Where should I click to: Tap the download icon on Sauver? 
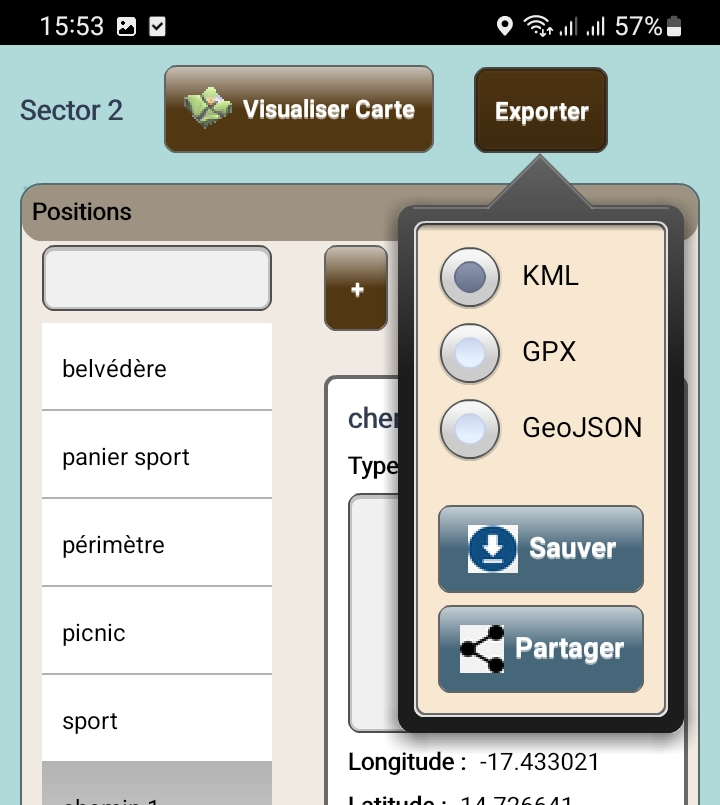pyautogui.click(x=493, y=548)
